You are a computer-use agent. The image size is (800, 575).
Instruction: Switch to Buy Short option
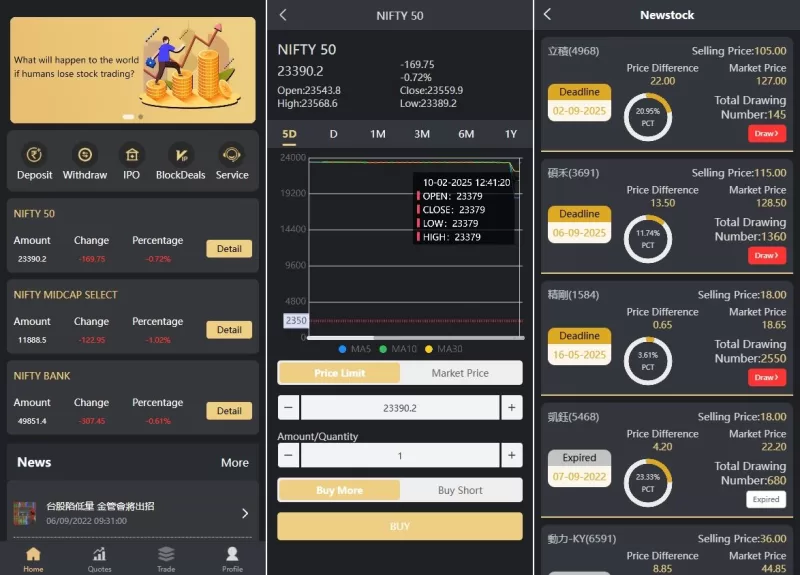[x=460, y=490]
